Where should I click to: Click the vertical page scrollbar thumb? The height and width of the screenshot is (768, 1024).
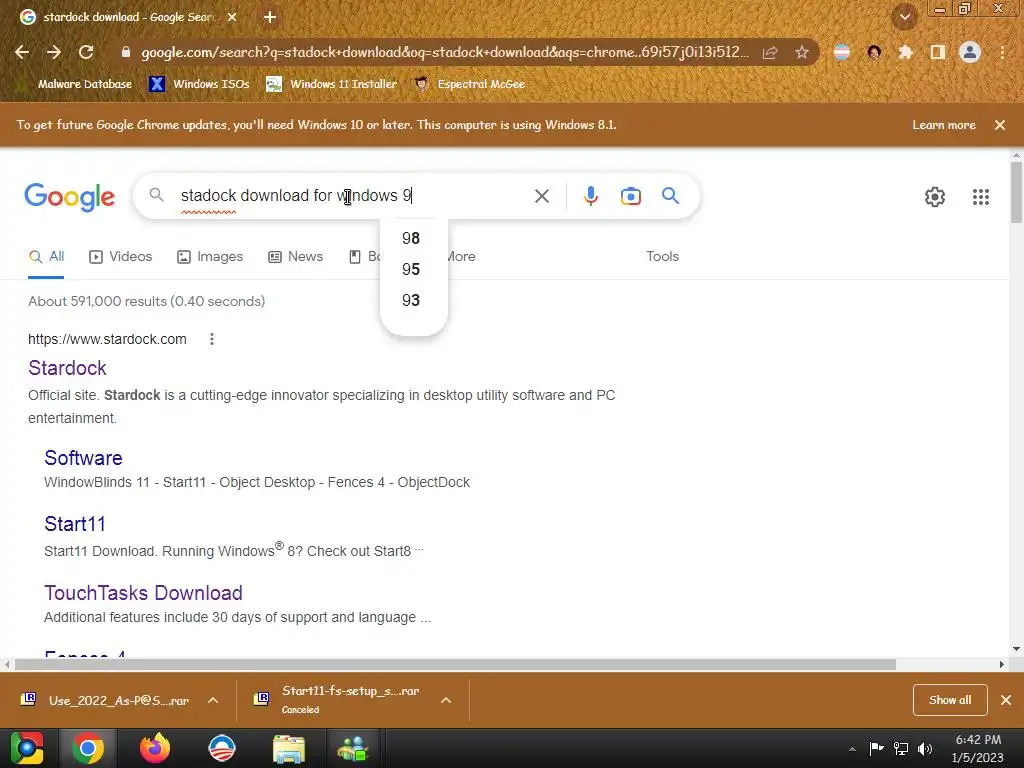tap(1016, 191)
